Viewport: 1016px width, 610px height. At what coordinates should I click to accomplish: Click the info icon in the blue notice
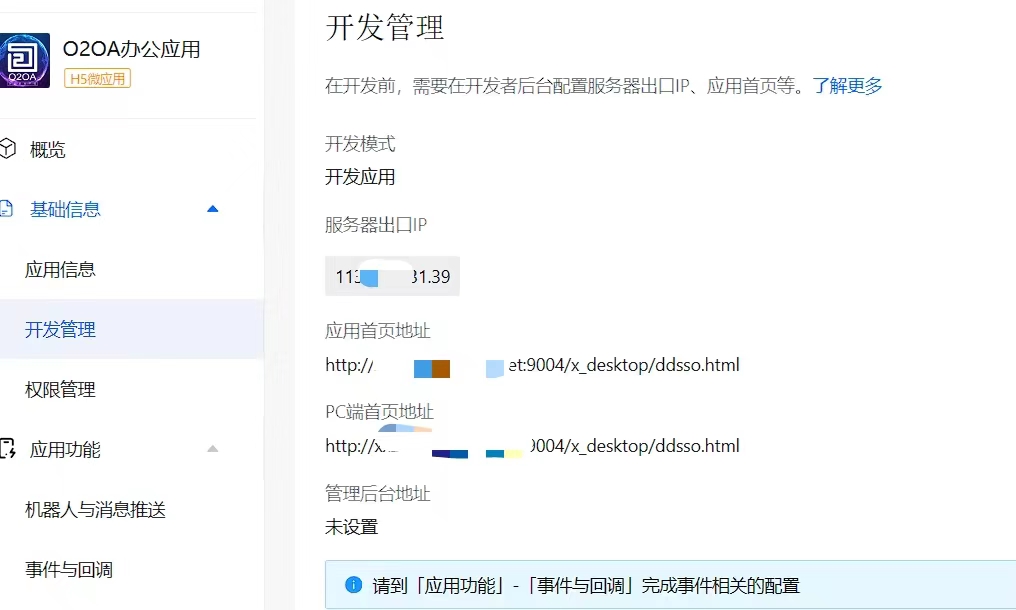(x=354, y=585)
